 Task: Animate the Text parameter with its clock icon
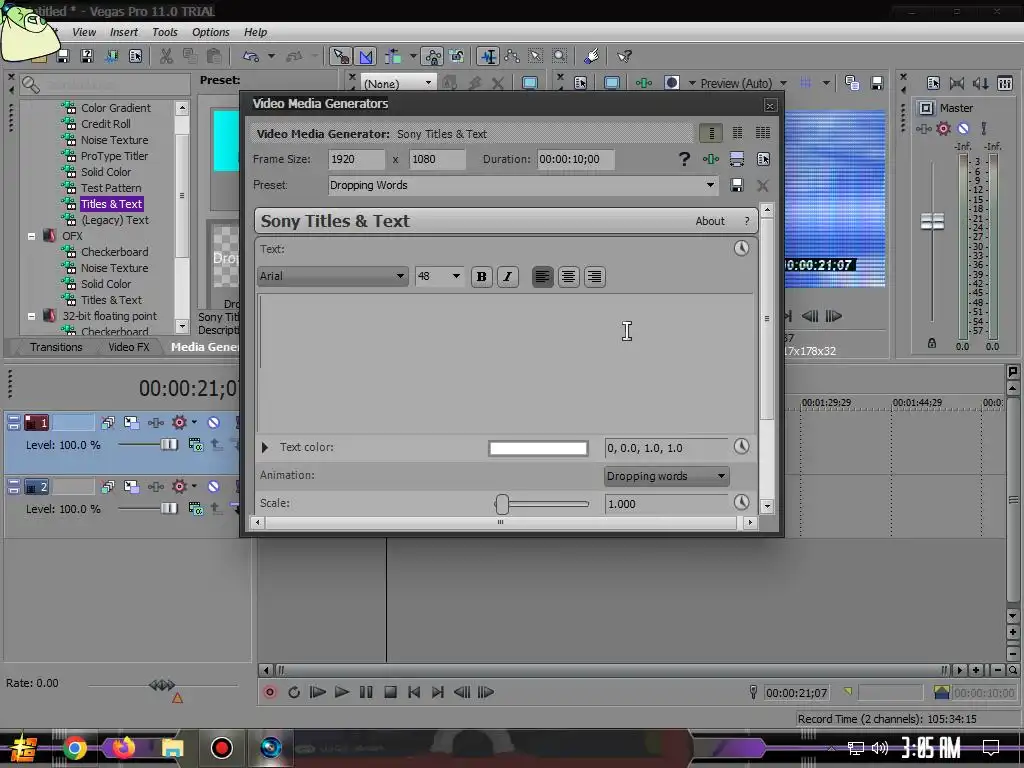pyautogui.click(x=741, y=248)
